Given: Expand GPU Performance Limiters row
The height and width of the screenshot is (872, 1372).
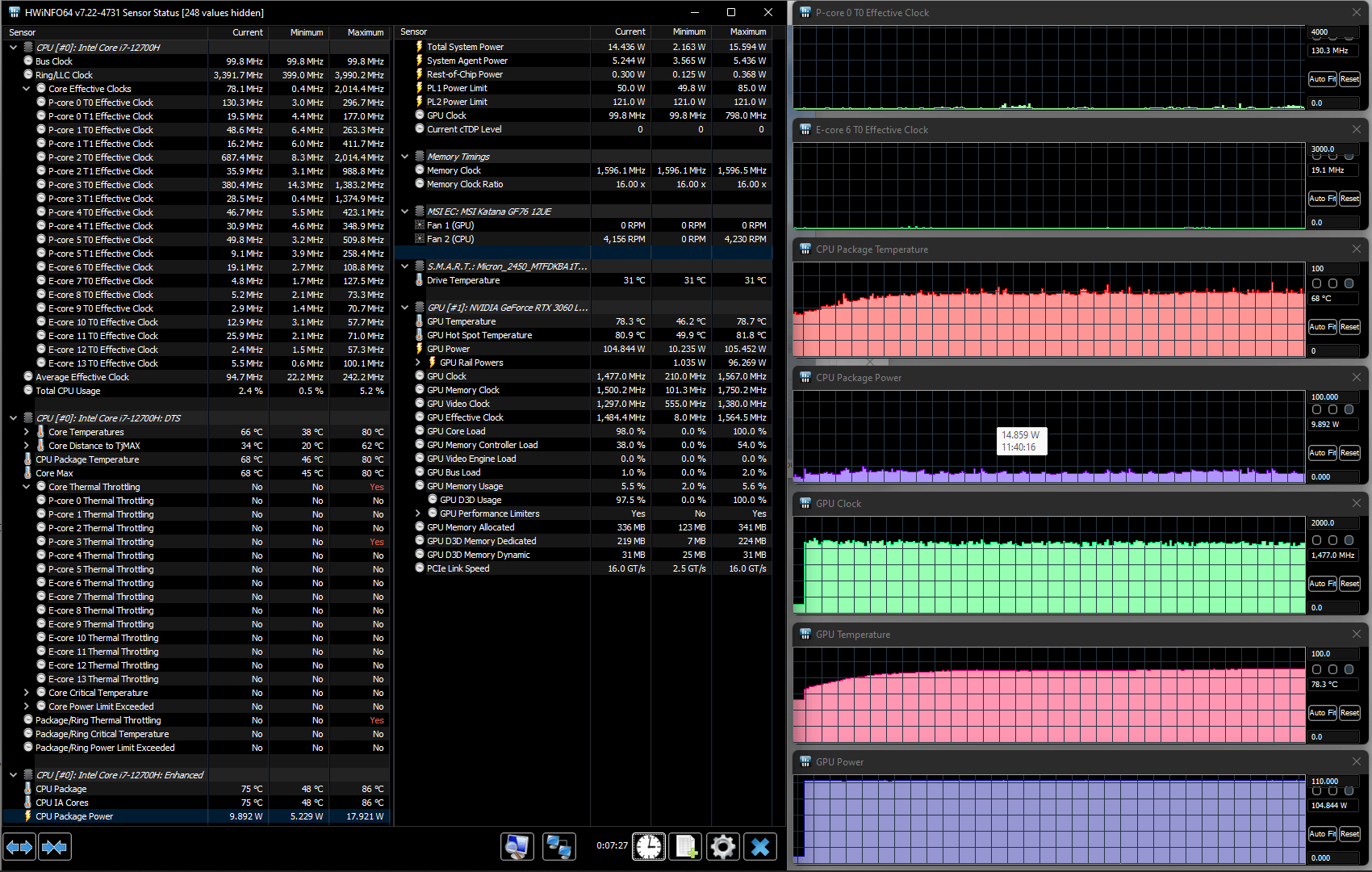Looking at the screenshot, I should tap(418, 514).
